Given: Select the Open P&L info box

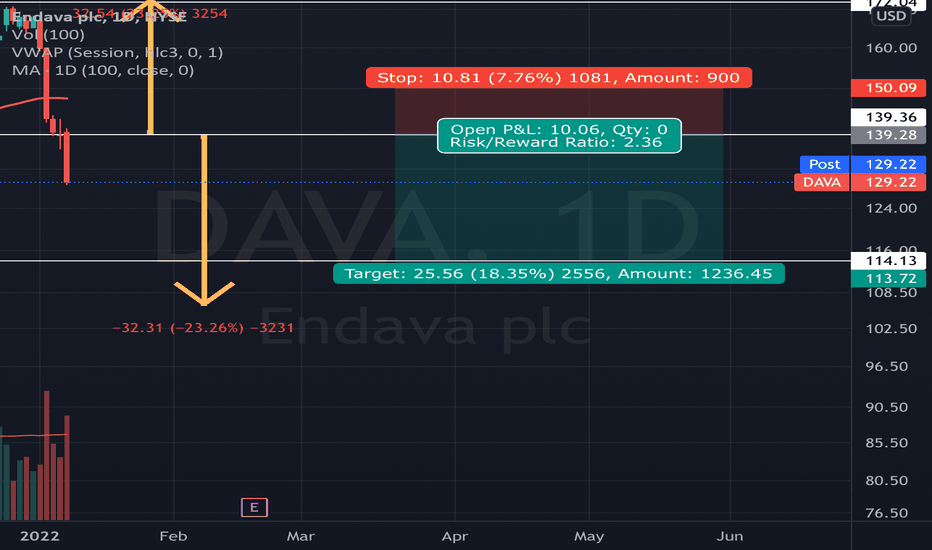Looking at the screenshot, I should [559, 136].
